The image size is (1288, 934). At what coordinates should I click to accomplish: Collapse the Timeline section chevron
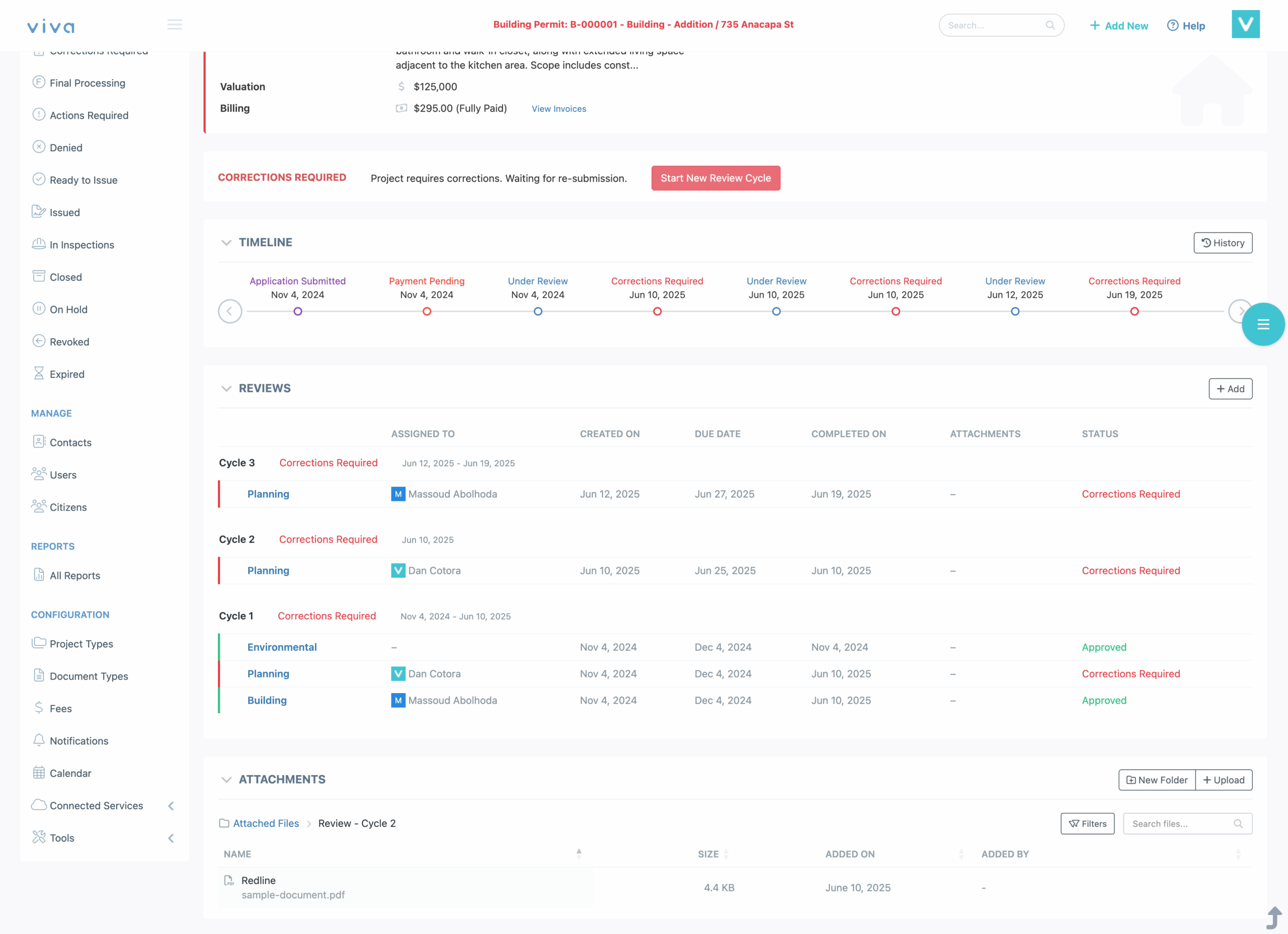click(x=226, y=242)
